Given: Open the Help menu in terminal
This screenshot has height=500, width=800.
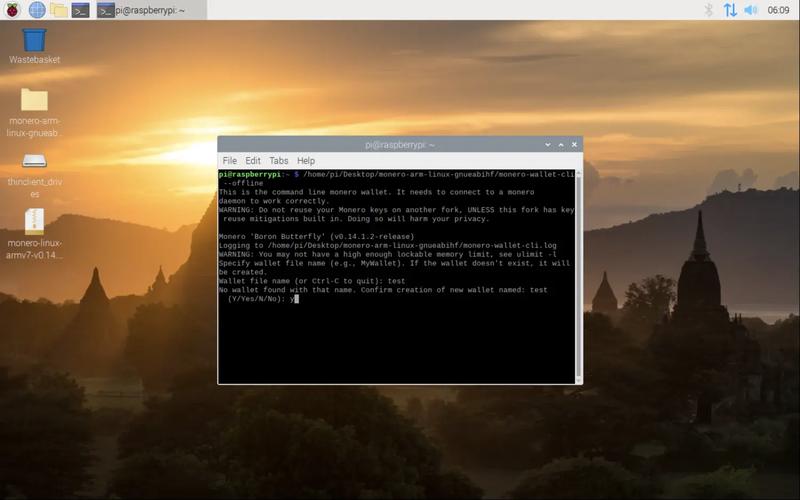Looking at the screenshot, I should click(306, 160).
